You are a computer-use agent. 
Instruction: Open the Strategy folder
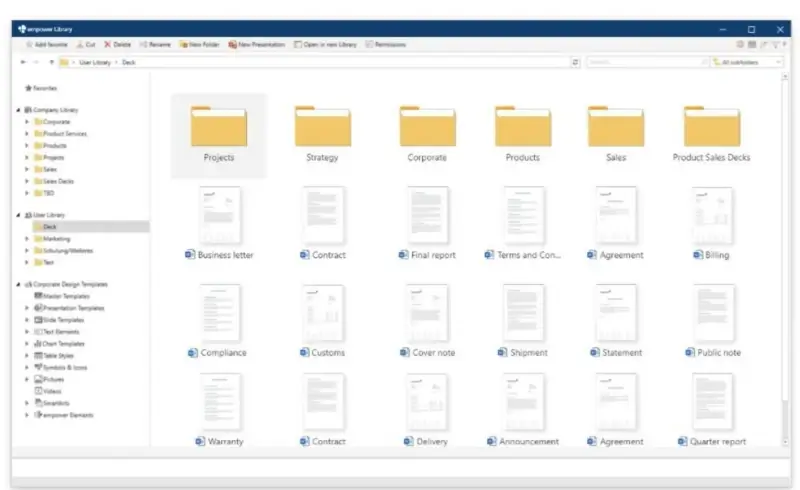pos(322,134)
